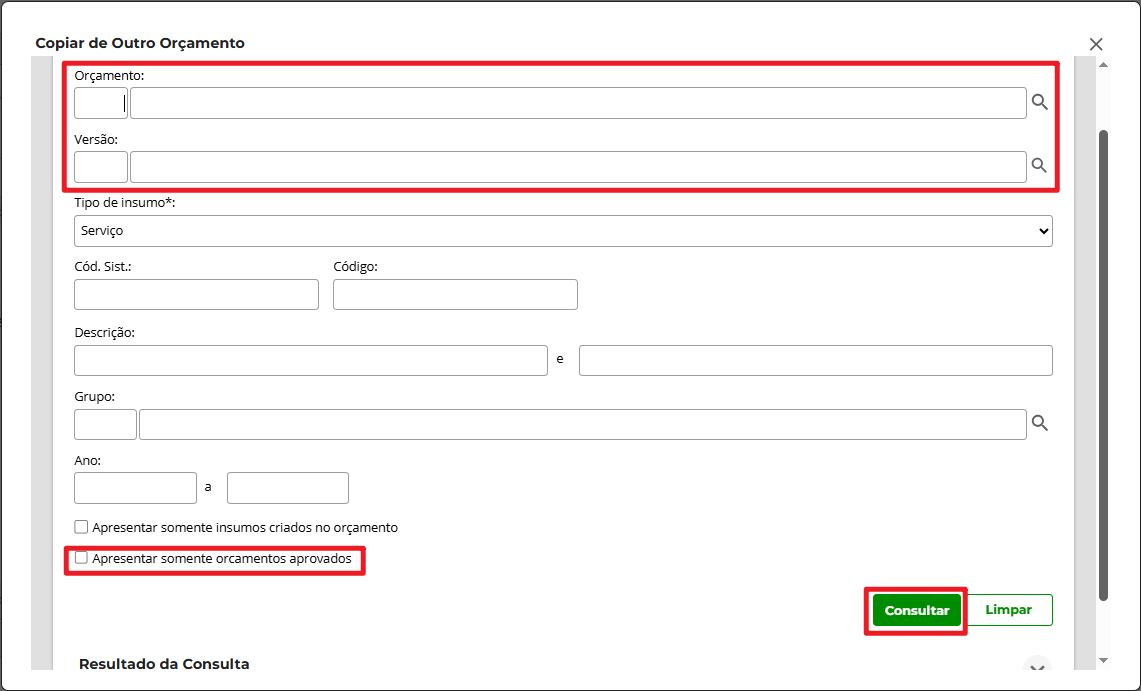Open the Grupo lookup magnifier icon
Viewport: 1141px width, 691px height.
click(x=1040, y=424)
